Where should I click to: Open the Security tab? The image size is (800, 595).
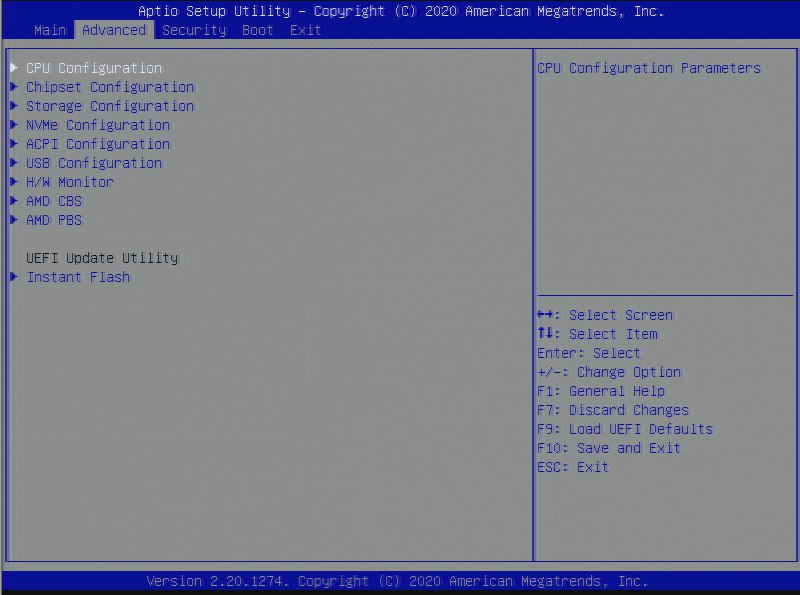tap(194, 30)
